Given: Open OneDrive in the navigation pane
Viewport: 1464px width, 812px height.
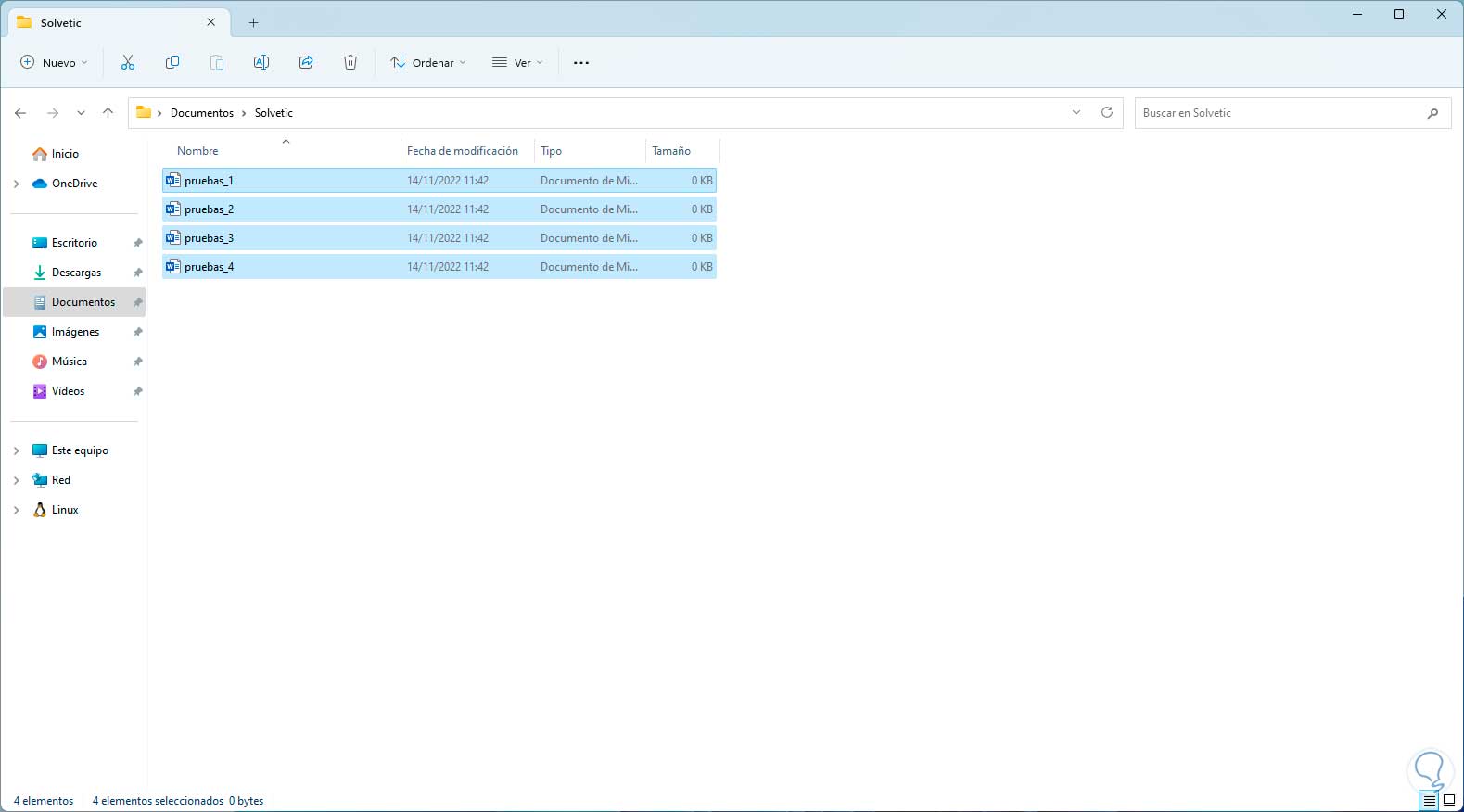Looking at the screenshot, I should (x=74, y=184).
